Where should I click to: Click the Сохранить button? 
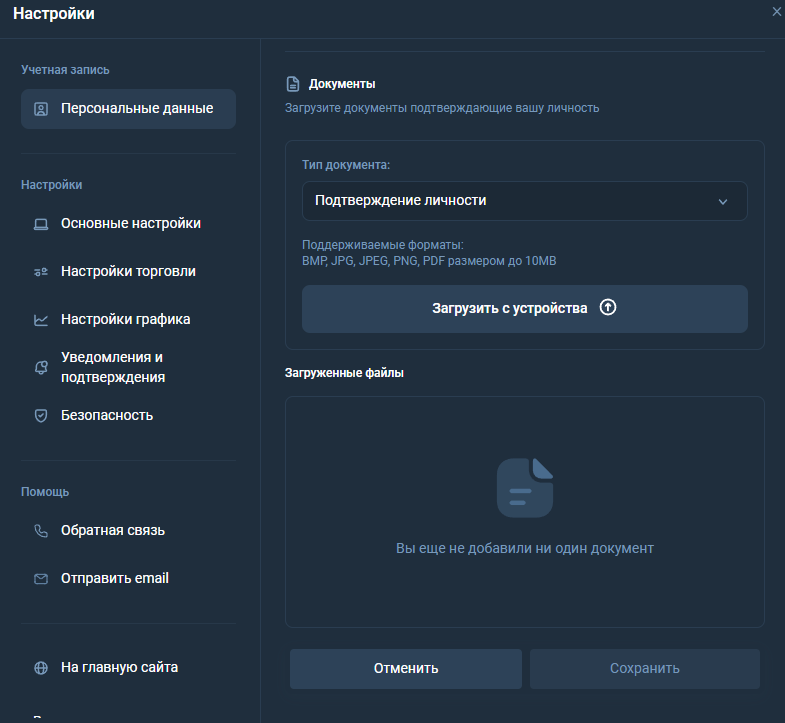click(x=645, y=669)
